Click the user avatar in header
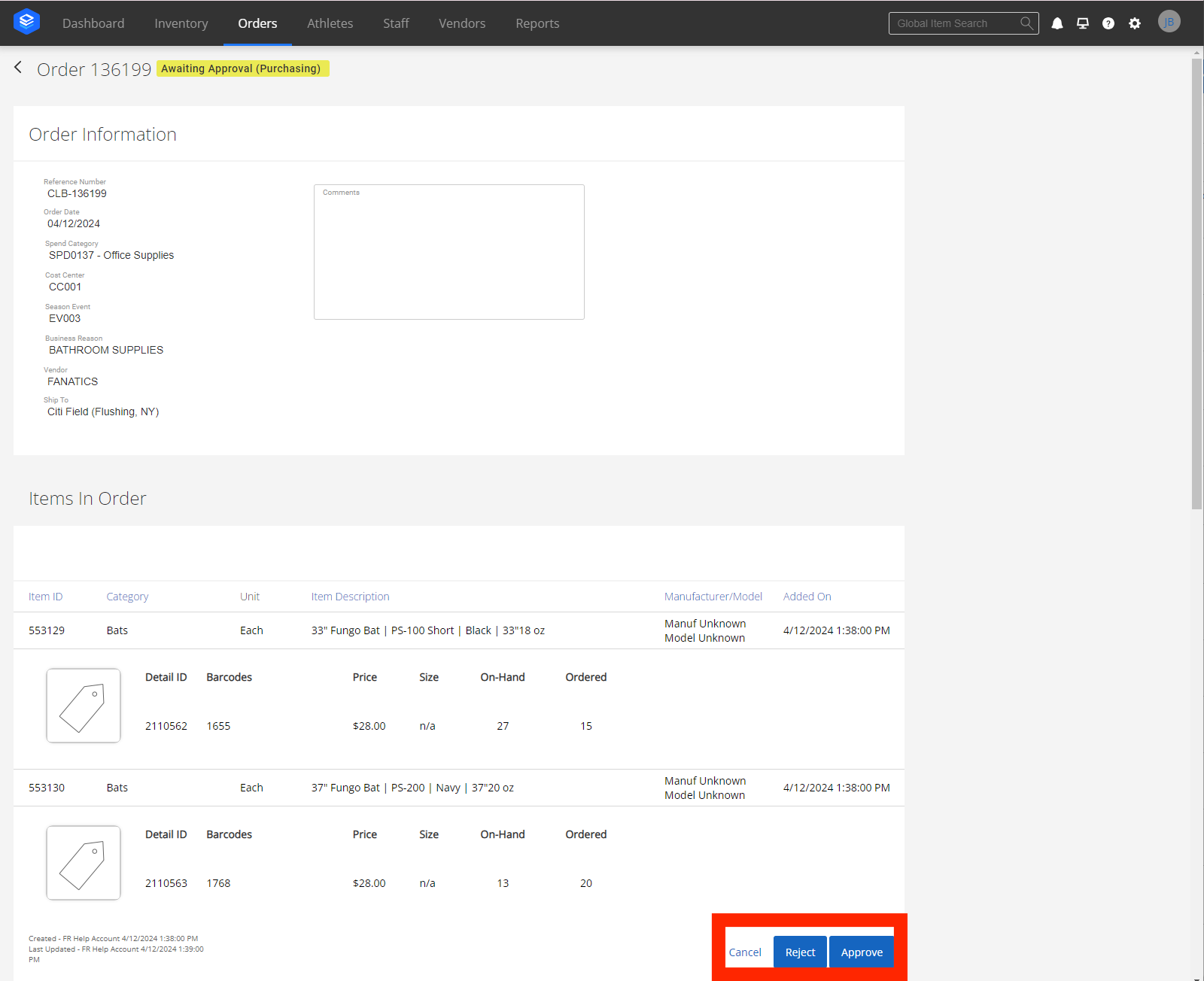Image resolution: width=1204 pixels, height=981 pixels. [1169, 22]
